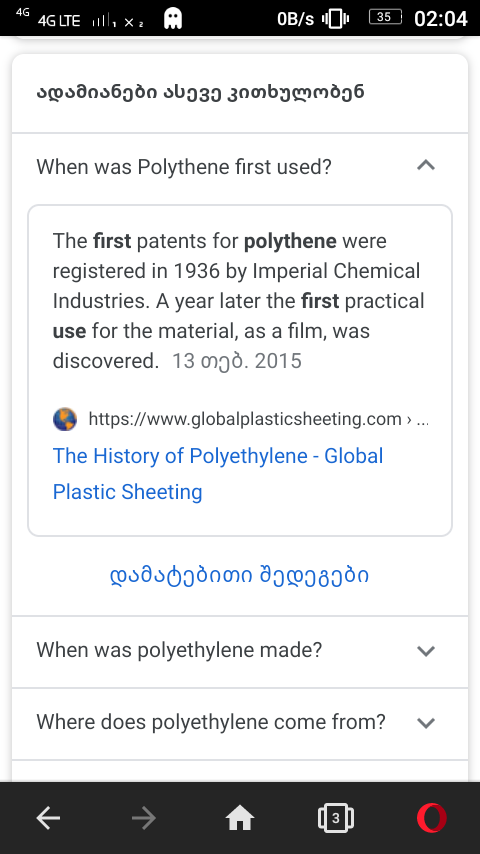Tap the globe favicon beside globalplasticsheeting URL
Image resolution: width=480 pixels, height=854 pixels.
tap(65, 419)
